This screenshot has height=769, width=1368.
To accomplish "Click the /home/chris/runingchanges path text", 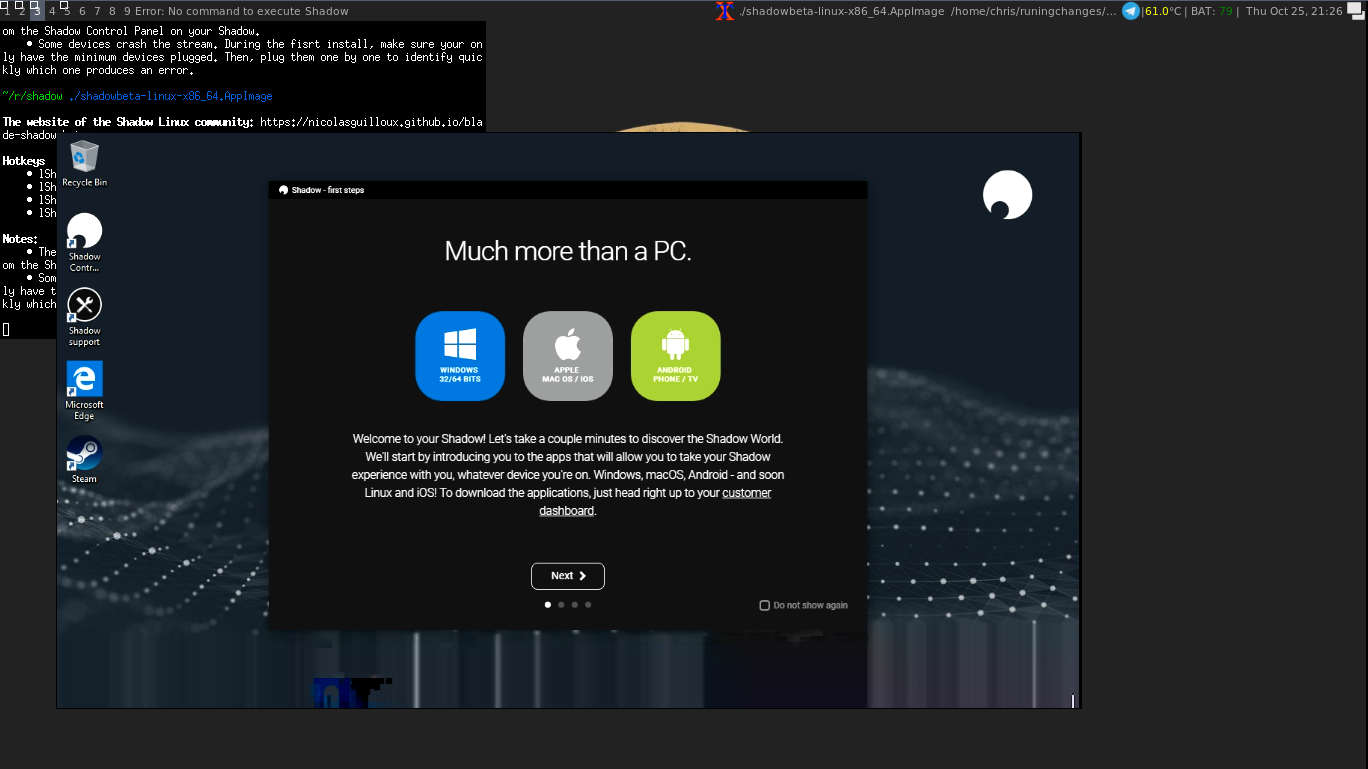I will (x=1034, y=11).
